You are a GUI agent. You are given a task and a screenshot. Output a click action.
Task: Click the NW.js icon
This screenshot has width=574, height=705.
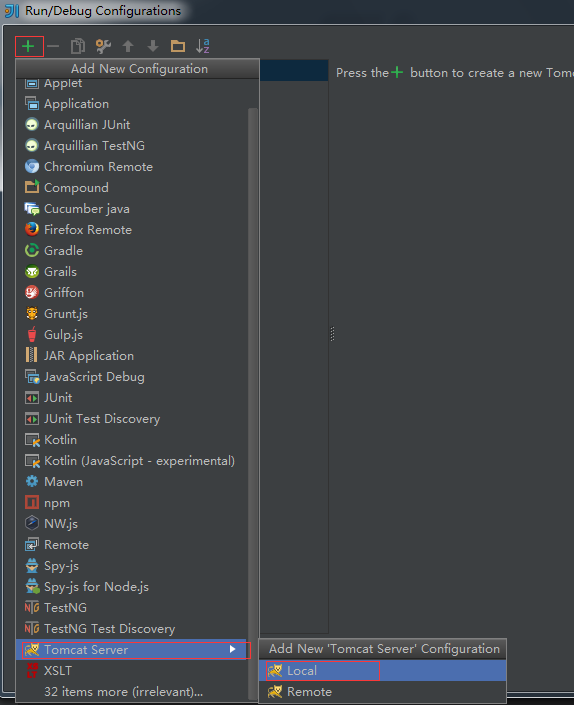click(31, 523)
